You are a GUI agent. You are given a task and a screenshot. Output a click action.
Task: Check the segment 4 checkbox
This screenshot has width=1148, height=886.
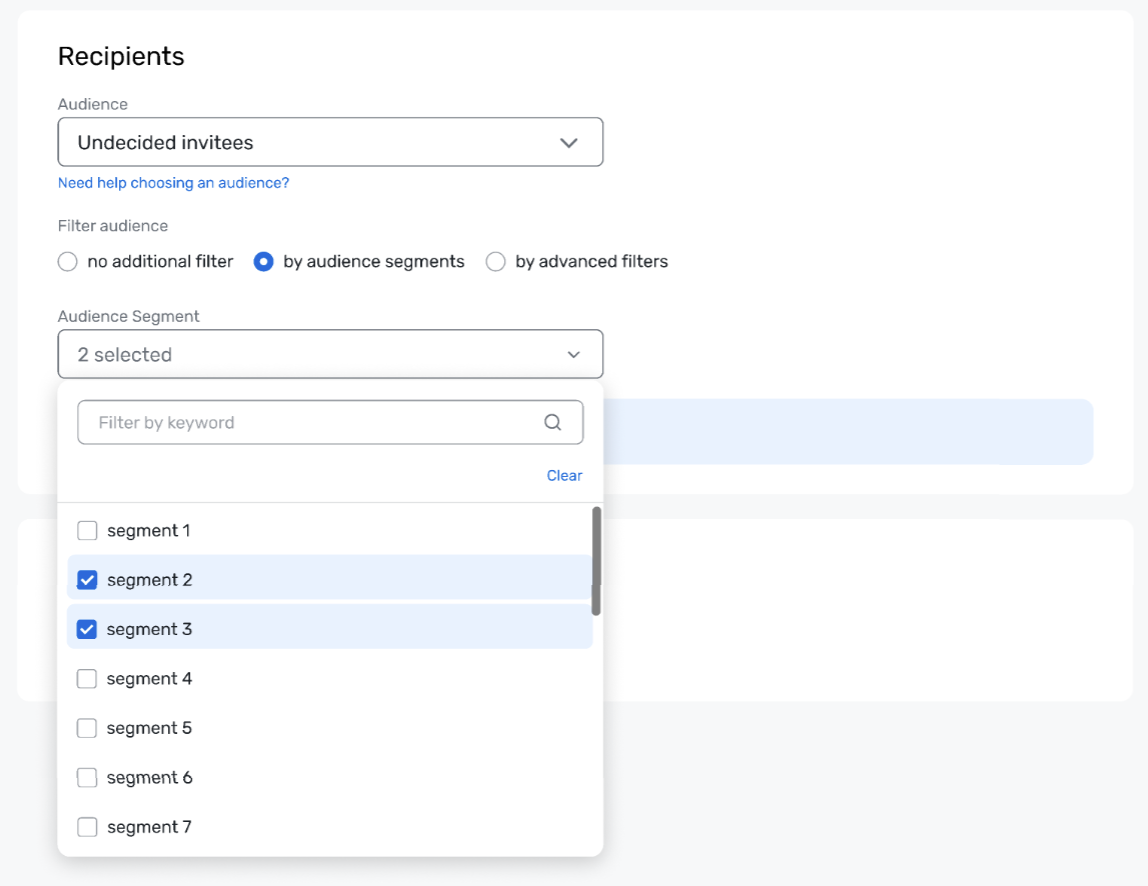pos(87,679)
